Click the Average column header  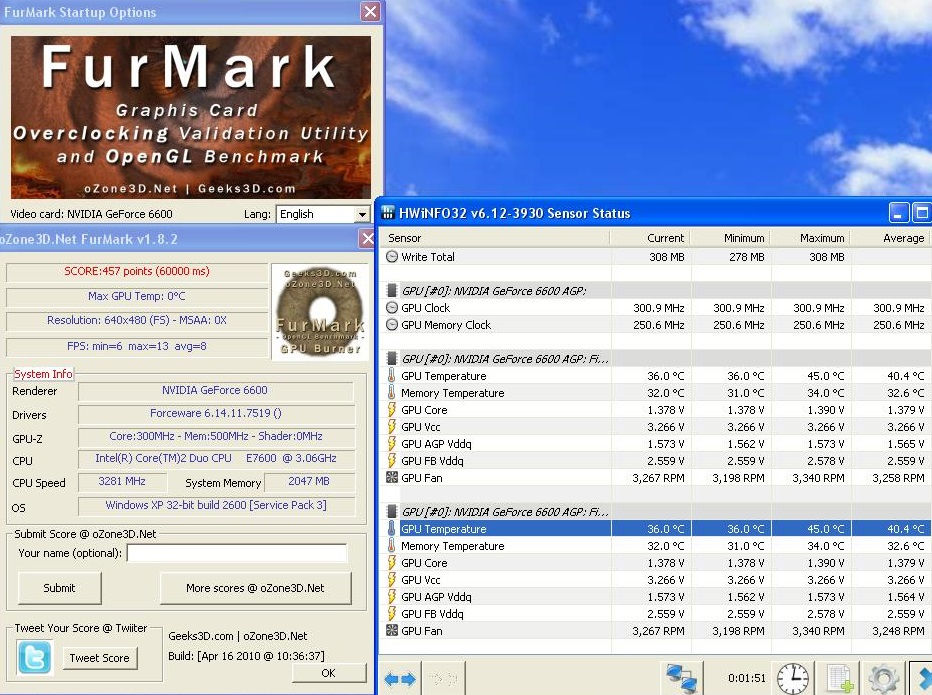(x=890, y=238)
